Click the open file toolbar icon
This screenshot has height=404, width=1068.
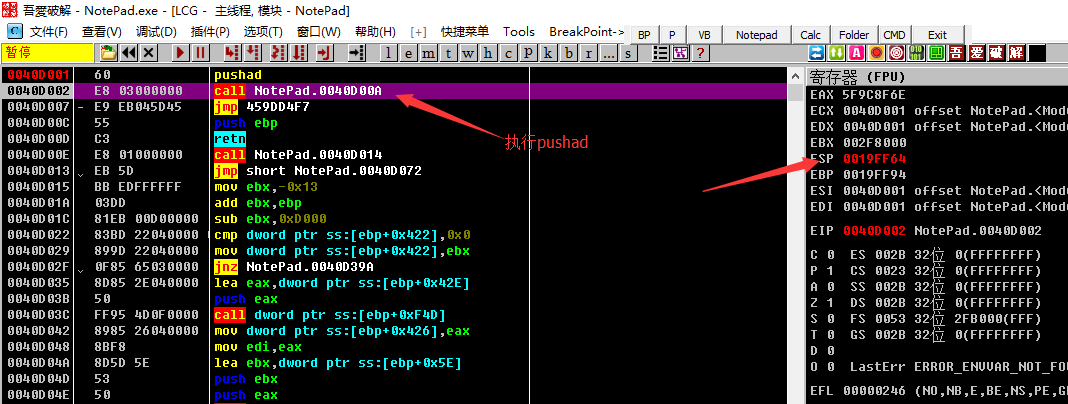click(x=108, y=52)
